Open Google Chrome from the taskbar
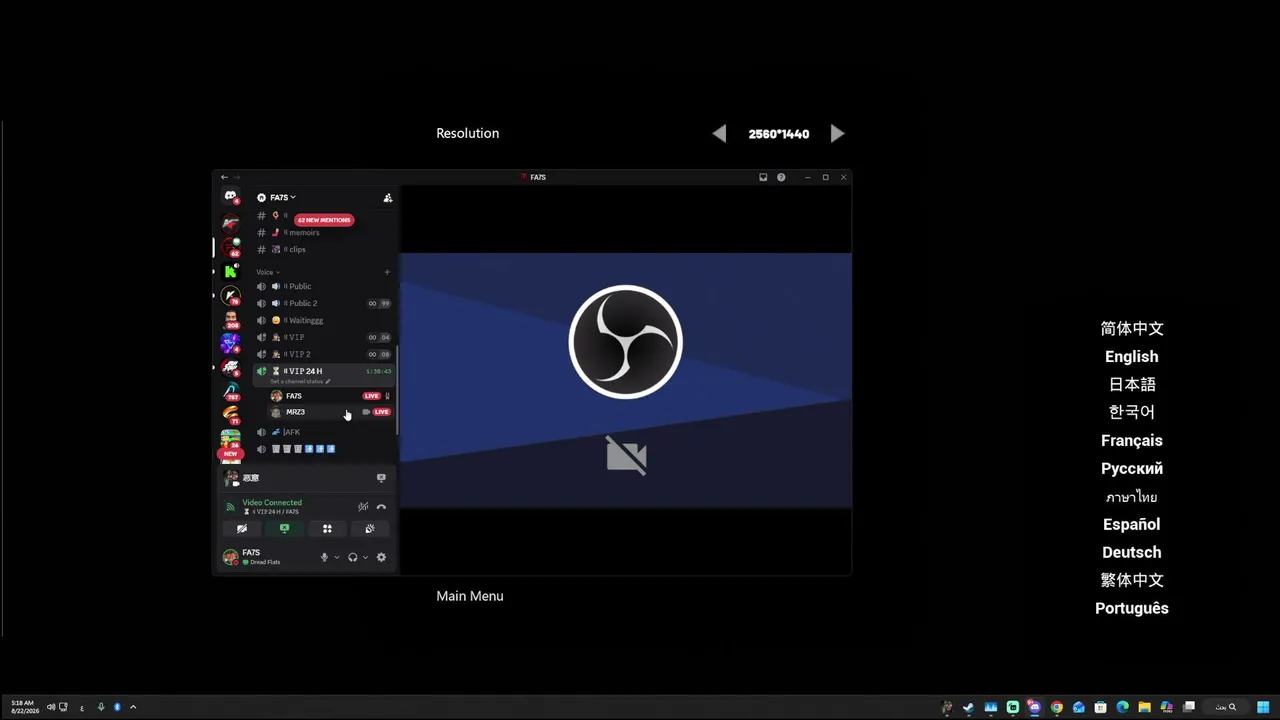 pos(1056,708)
